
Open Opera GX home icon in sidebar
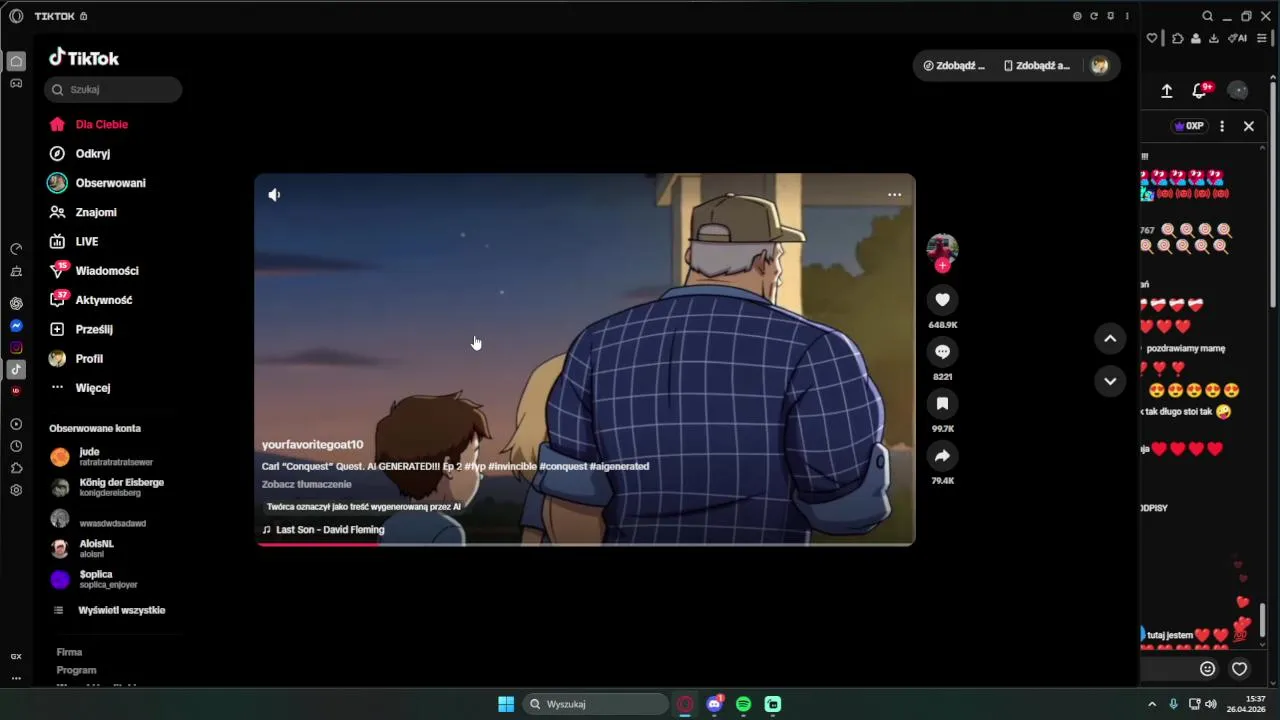16,61
